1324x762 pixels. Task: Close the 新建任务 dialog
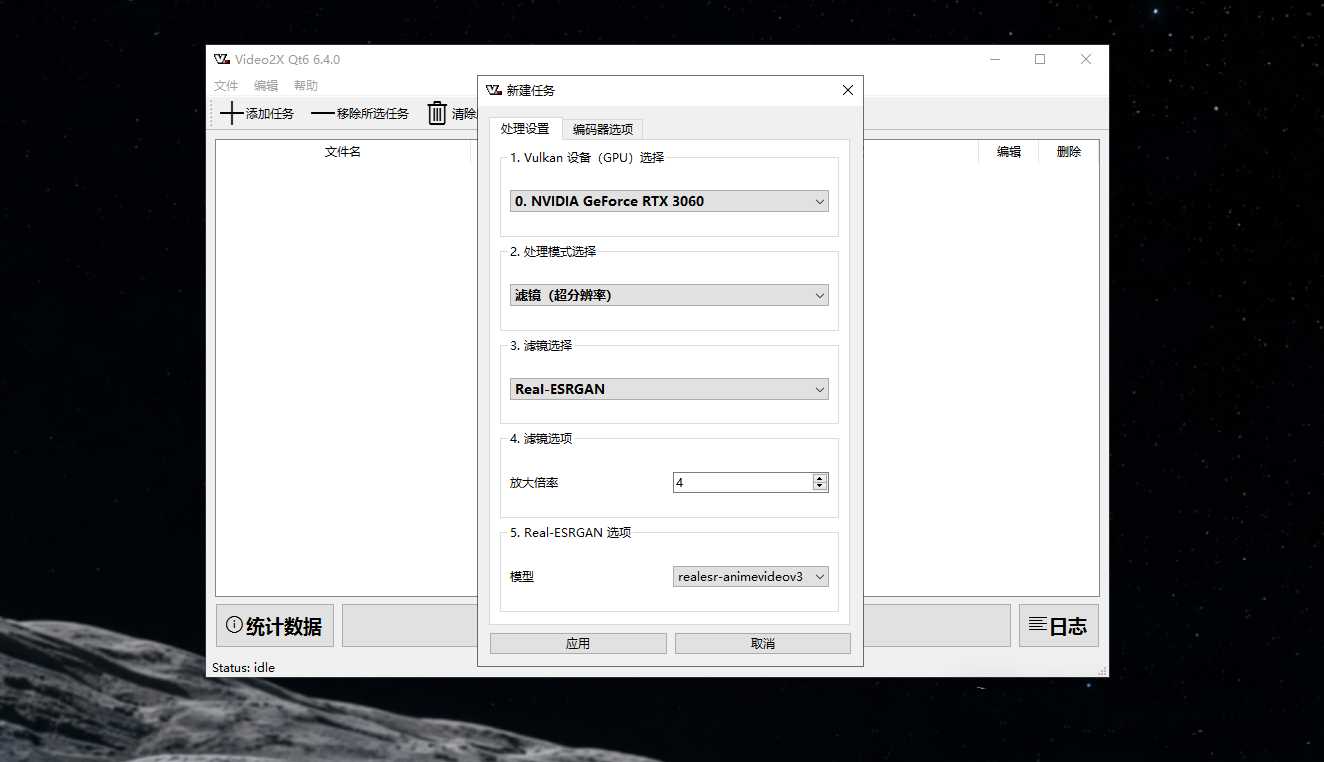(848, 90)
